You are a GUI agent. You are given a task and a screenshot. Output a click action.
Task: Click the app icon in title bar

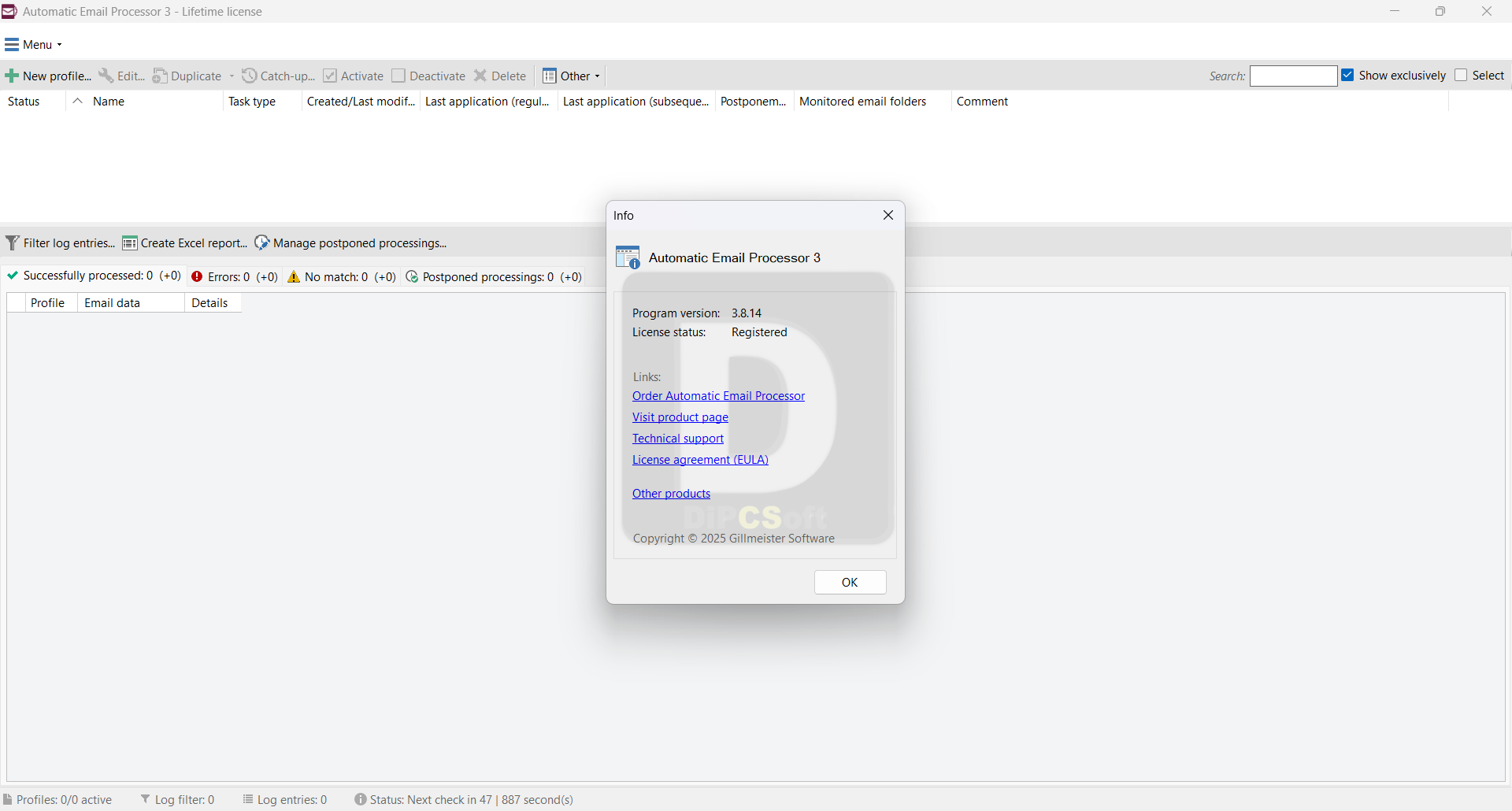9,11
